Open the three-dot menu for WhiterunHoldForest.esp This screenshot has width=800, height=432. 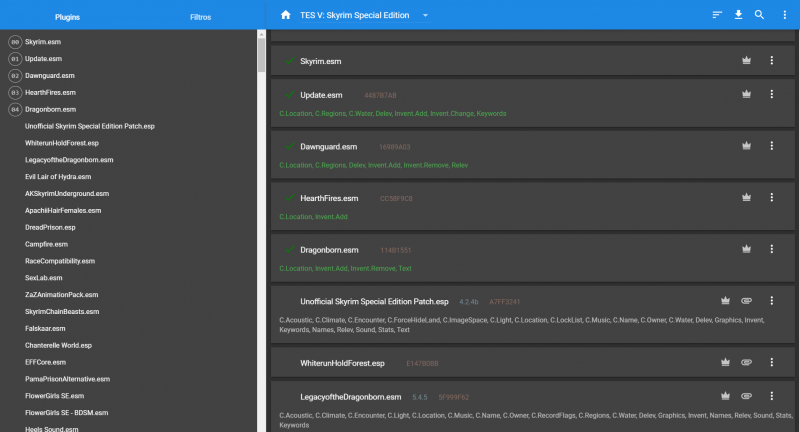tap(771, 362)
